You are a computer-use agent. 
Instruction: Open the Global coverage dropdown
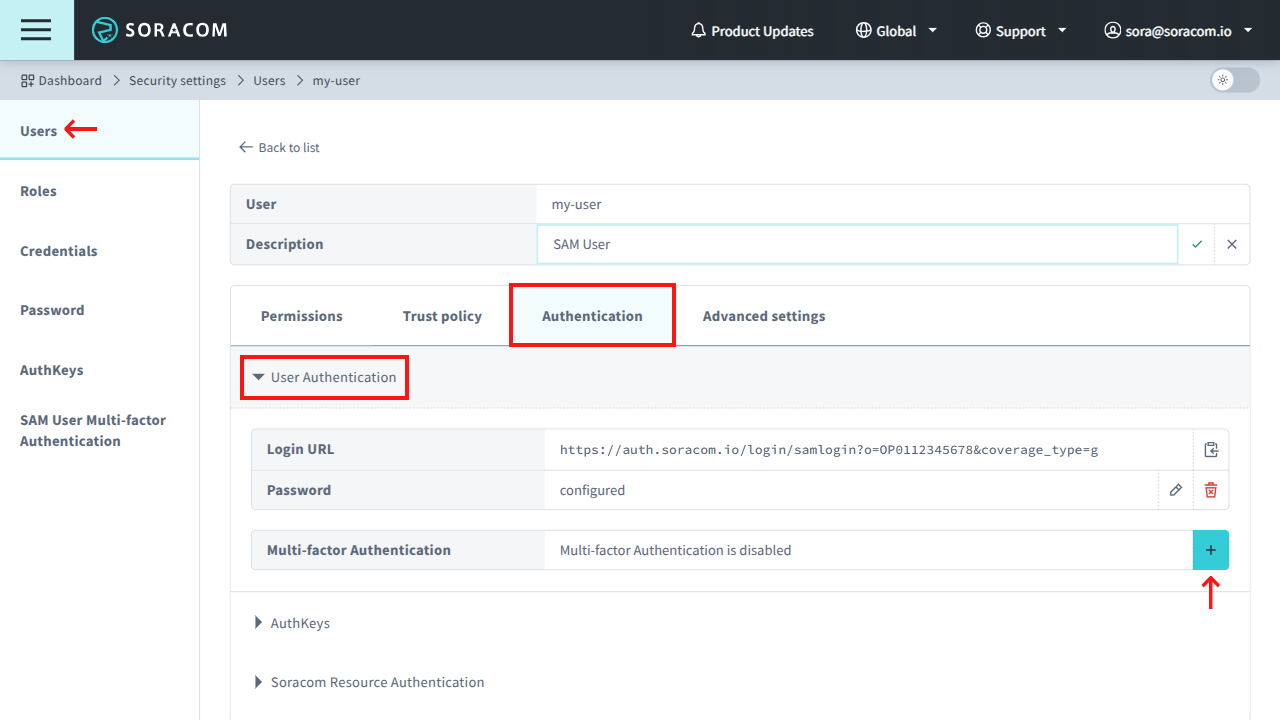coord(895,30)
